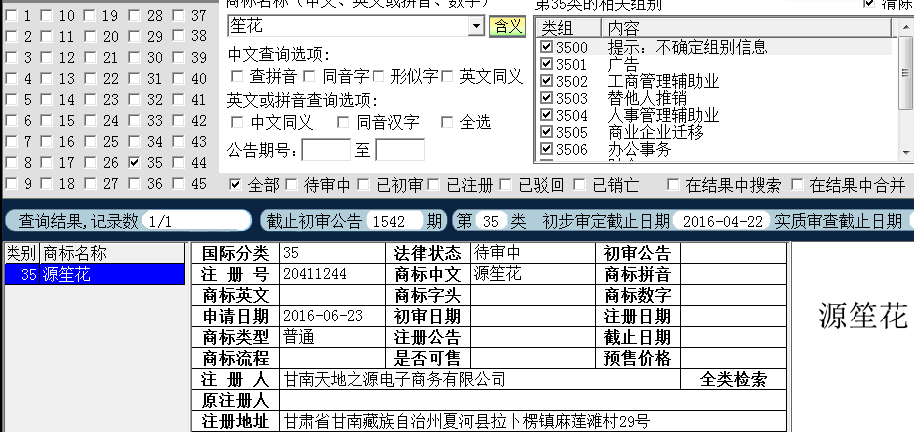Tick the class 45 checkbox
Viewport: 914px width, 432px height.
(x=178, y=184)
